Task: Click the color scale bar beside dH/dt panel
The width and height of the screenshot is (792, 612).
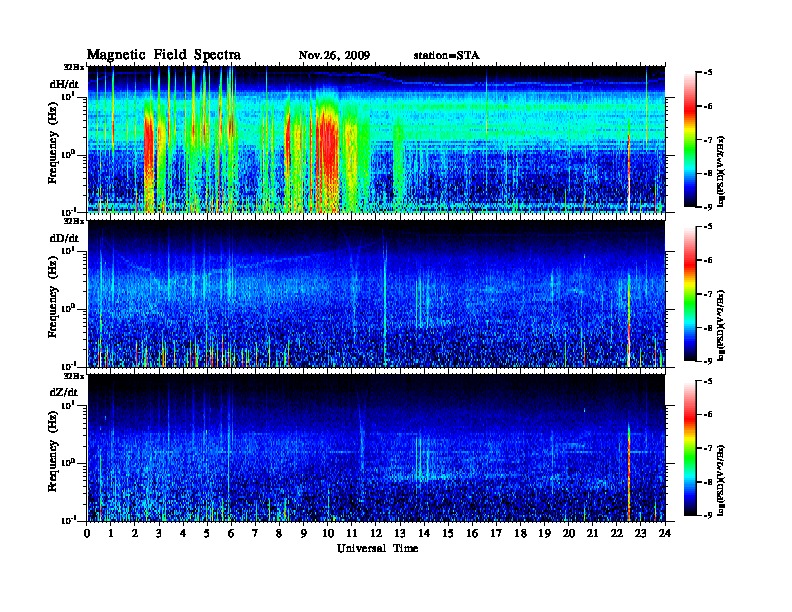Action: pos(689,139)
